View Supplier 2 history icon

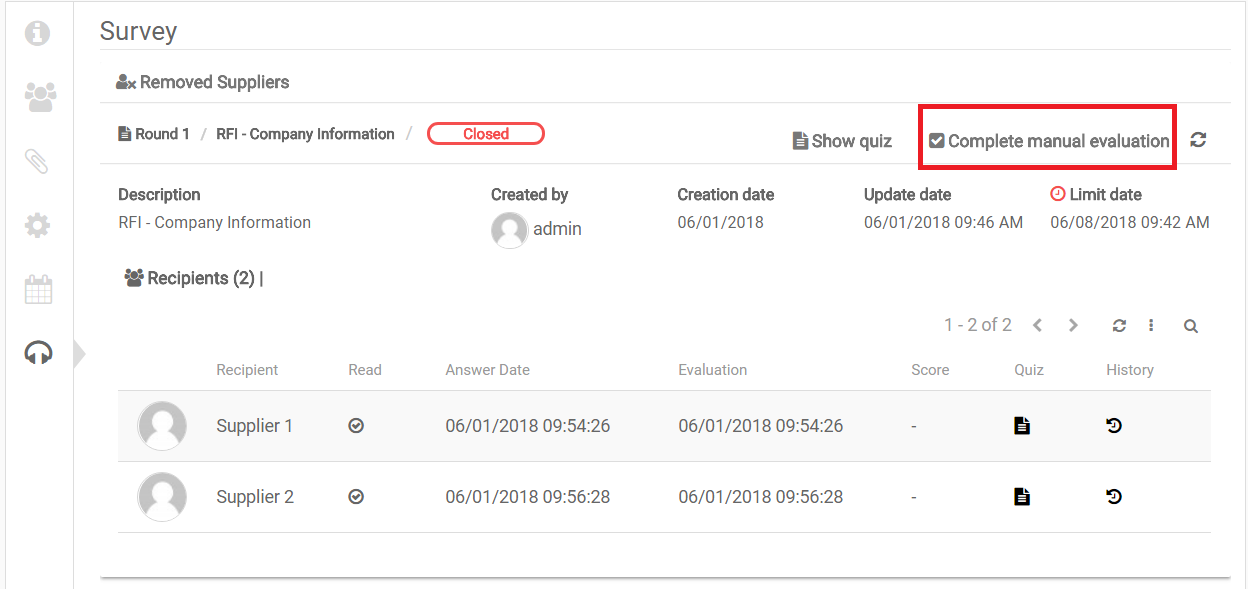pos(1114,497)
